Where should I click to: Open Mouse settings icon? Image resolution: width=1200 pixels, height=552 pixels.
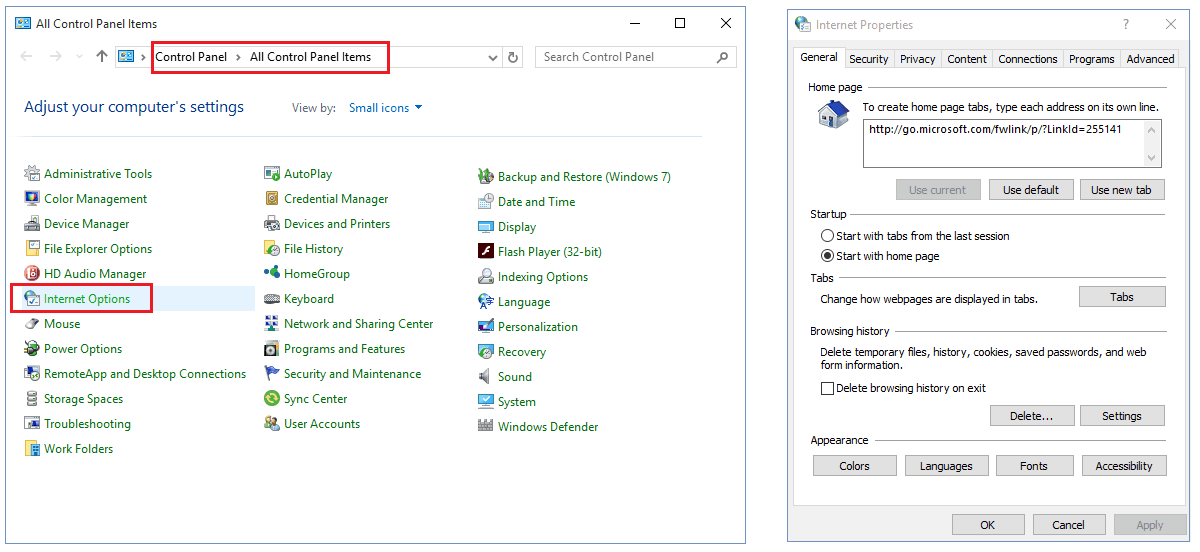[x=32, y=324]
